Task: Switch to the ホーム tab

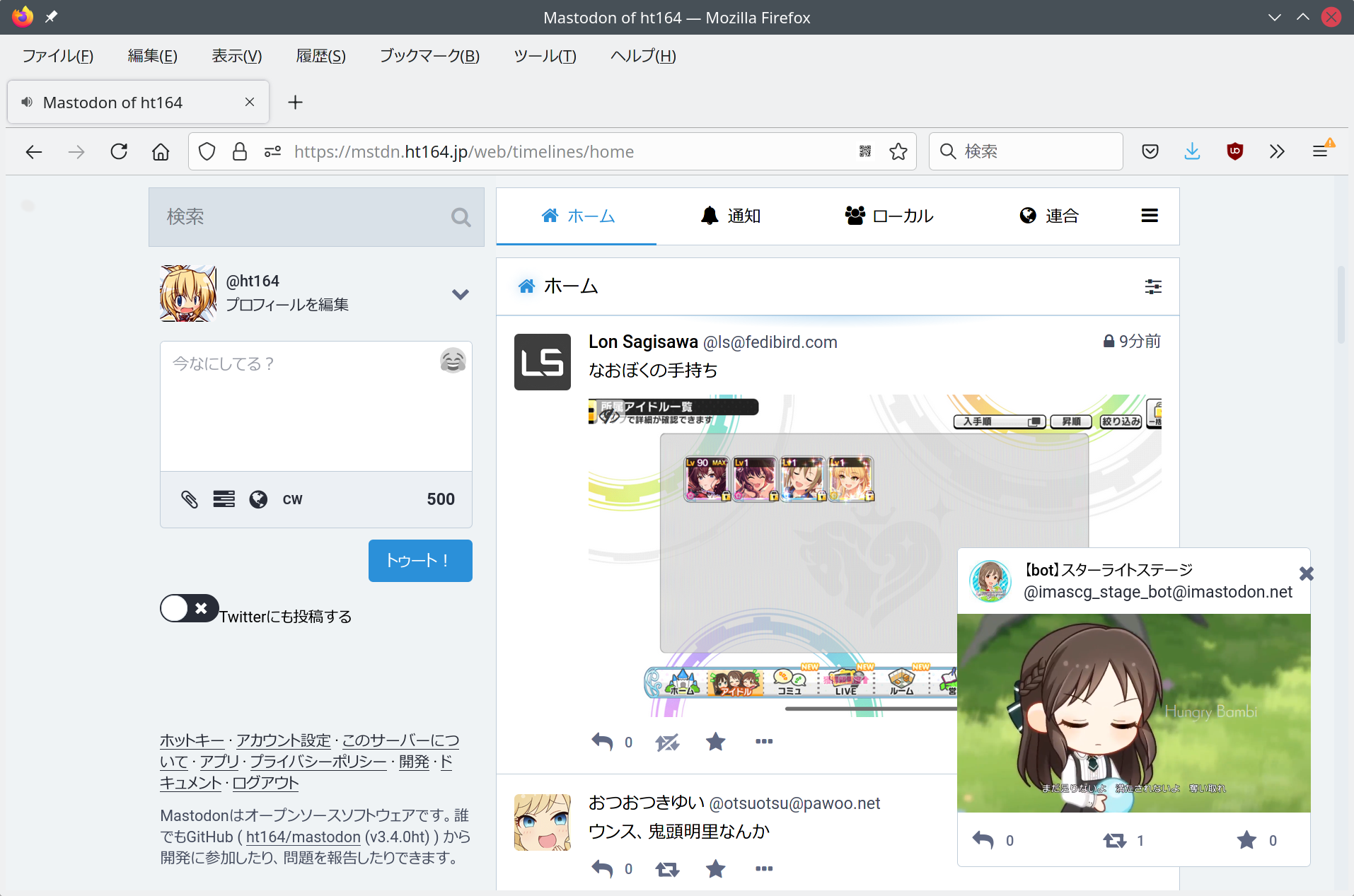Action: pyautogui.click(x=577, y=216)
